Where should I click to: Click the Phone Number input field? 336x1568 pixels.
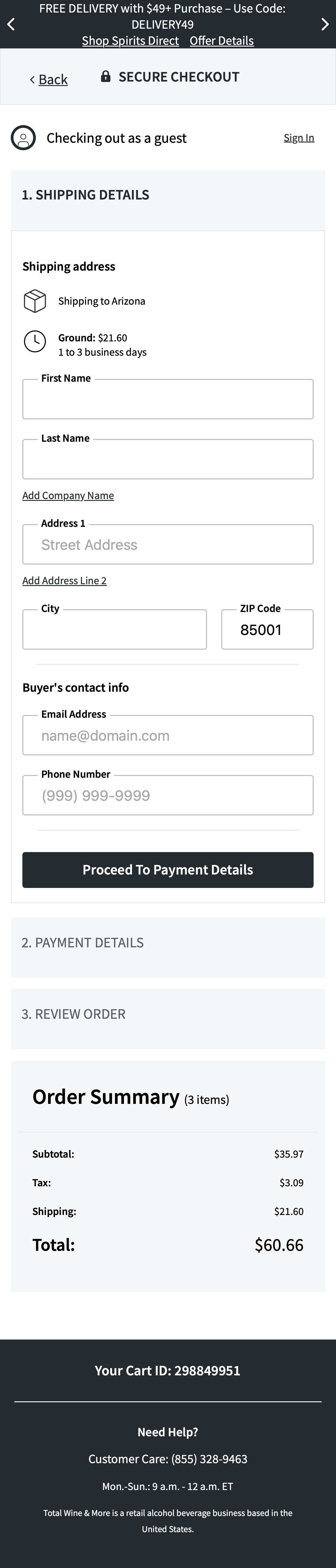[167, 795]
